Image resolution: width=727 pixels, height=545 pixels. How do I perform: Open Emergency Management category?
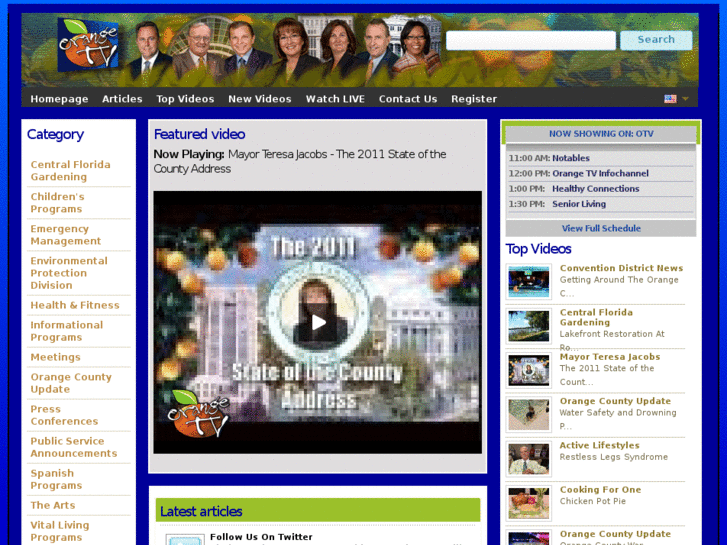(66, 235)
